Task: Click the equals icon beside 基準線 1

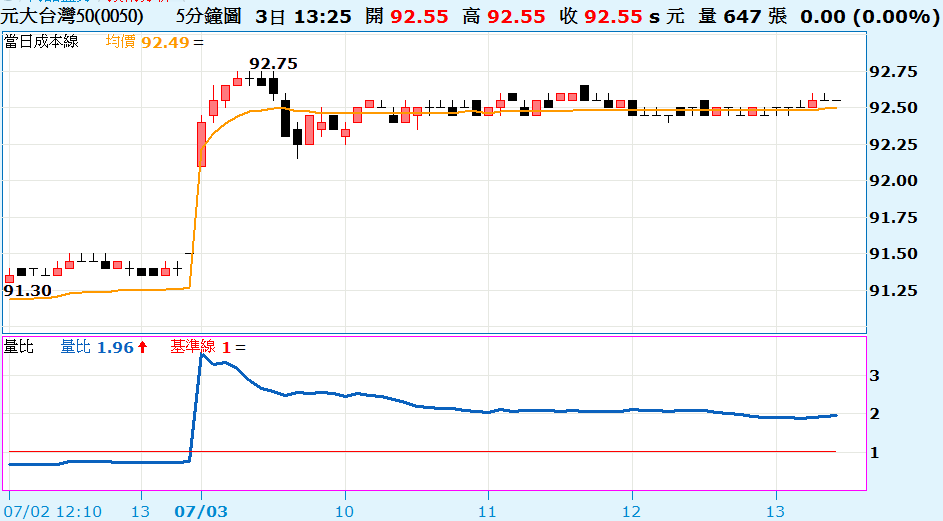Action: pyautogui.click(x=241, y=347)
